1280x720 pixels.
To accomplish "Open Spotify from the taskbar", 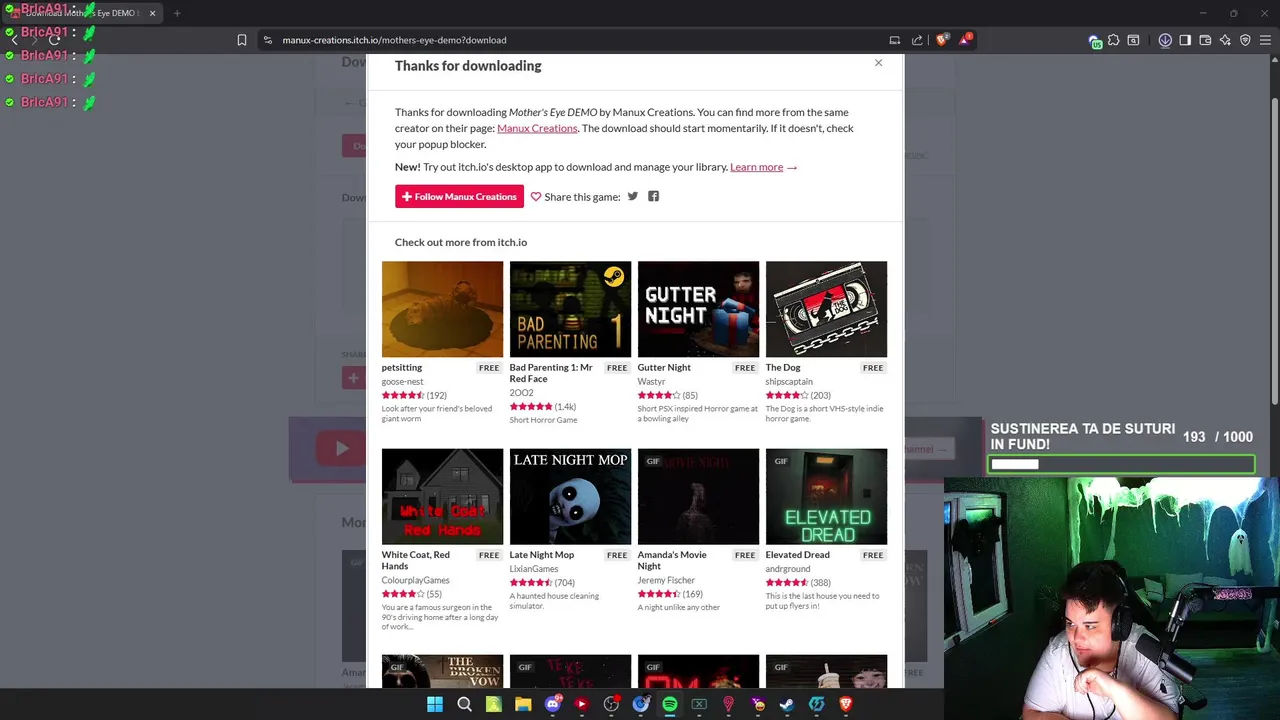I will point(670,704).
